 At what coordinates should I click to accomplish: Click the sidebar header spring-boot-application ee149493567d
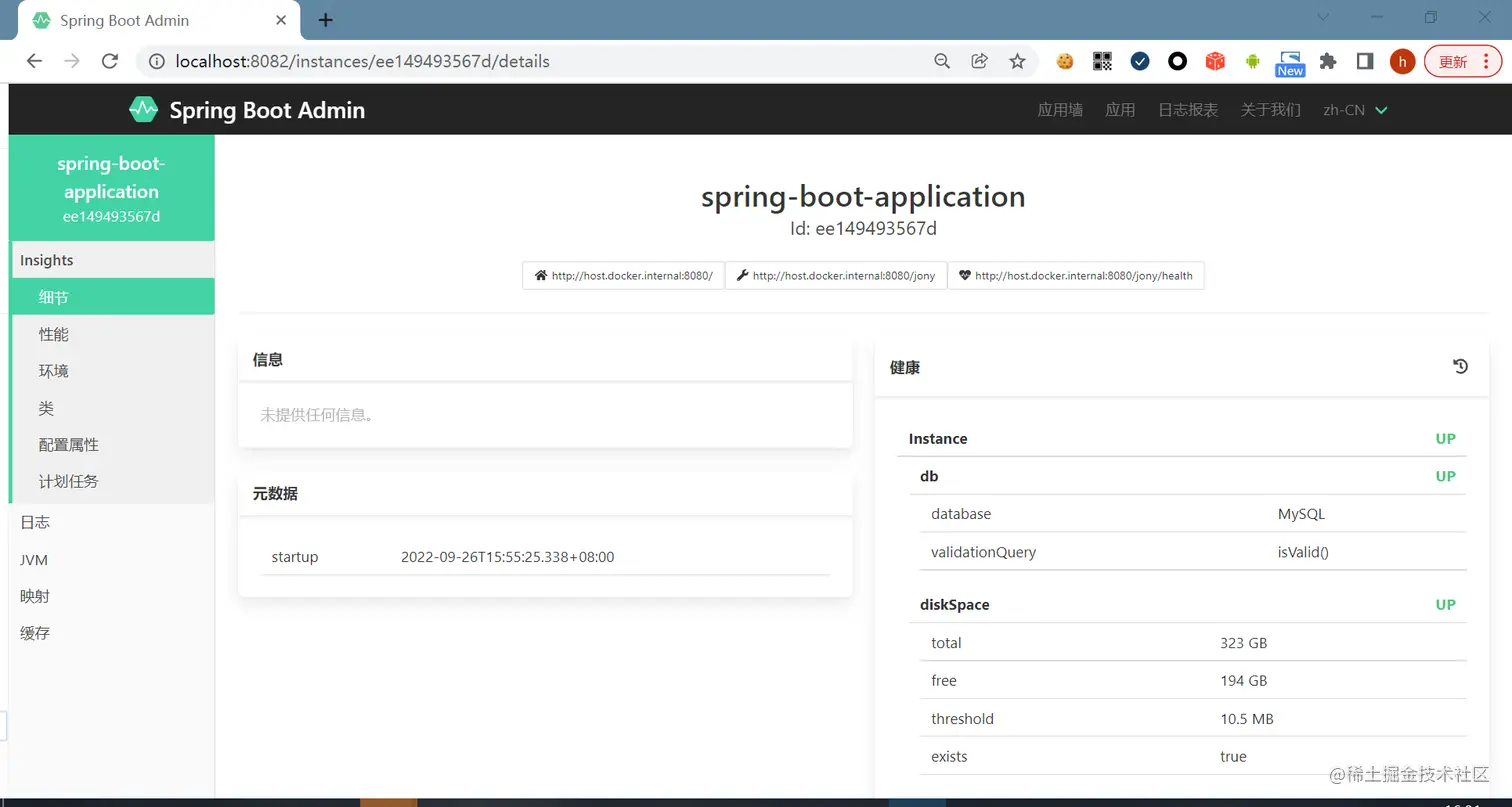click(111, 188)
